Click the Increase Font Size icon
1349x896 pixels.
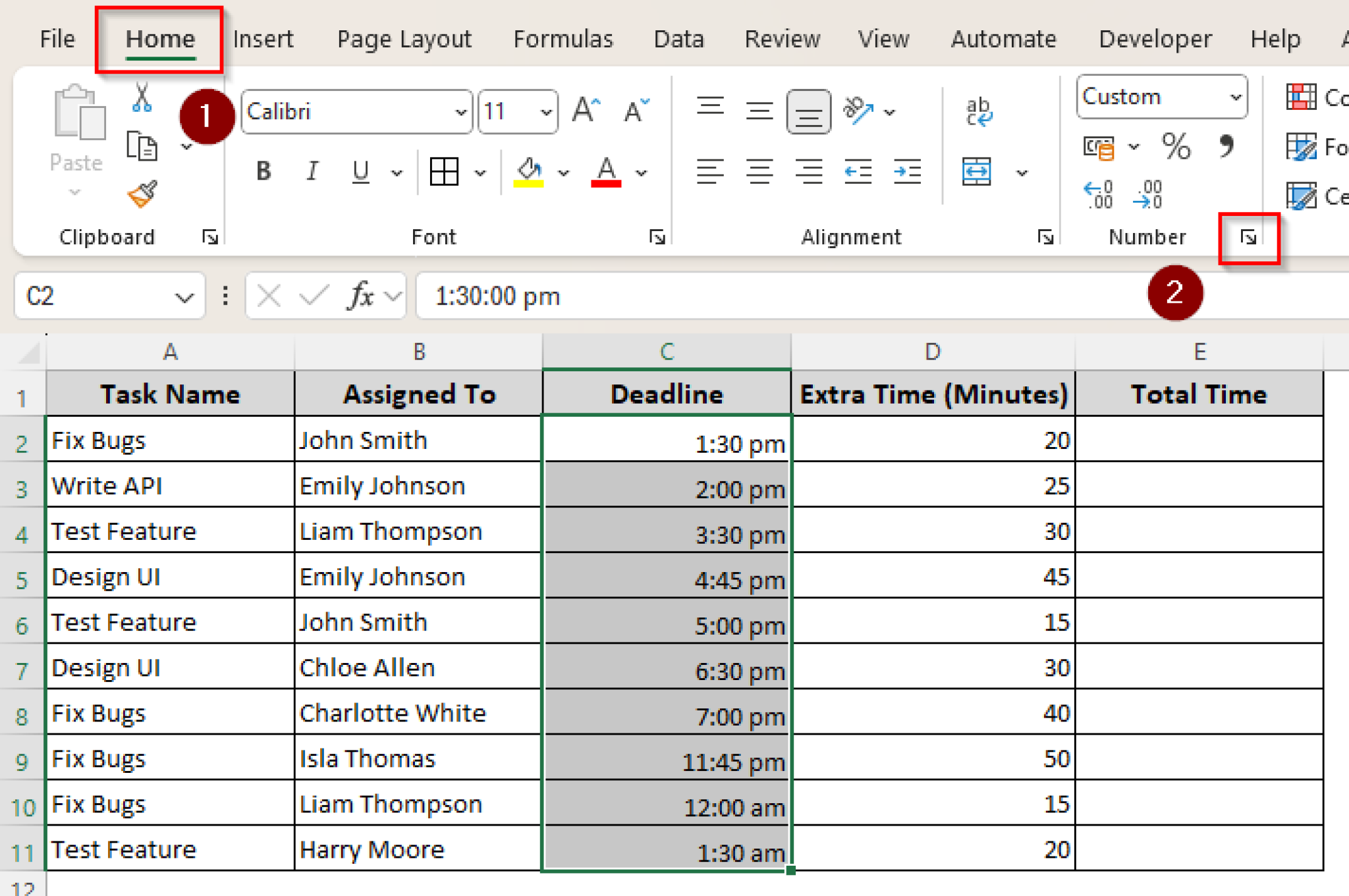pyautogui.click(x=584, y=111)
